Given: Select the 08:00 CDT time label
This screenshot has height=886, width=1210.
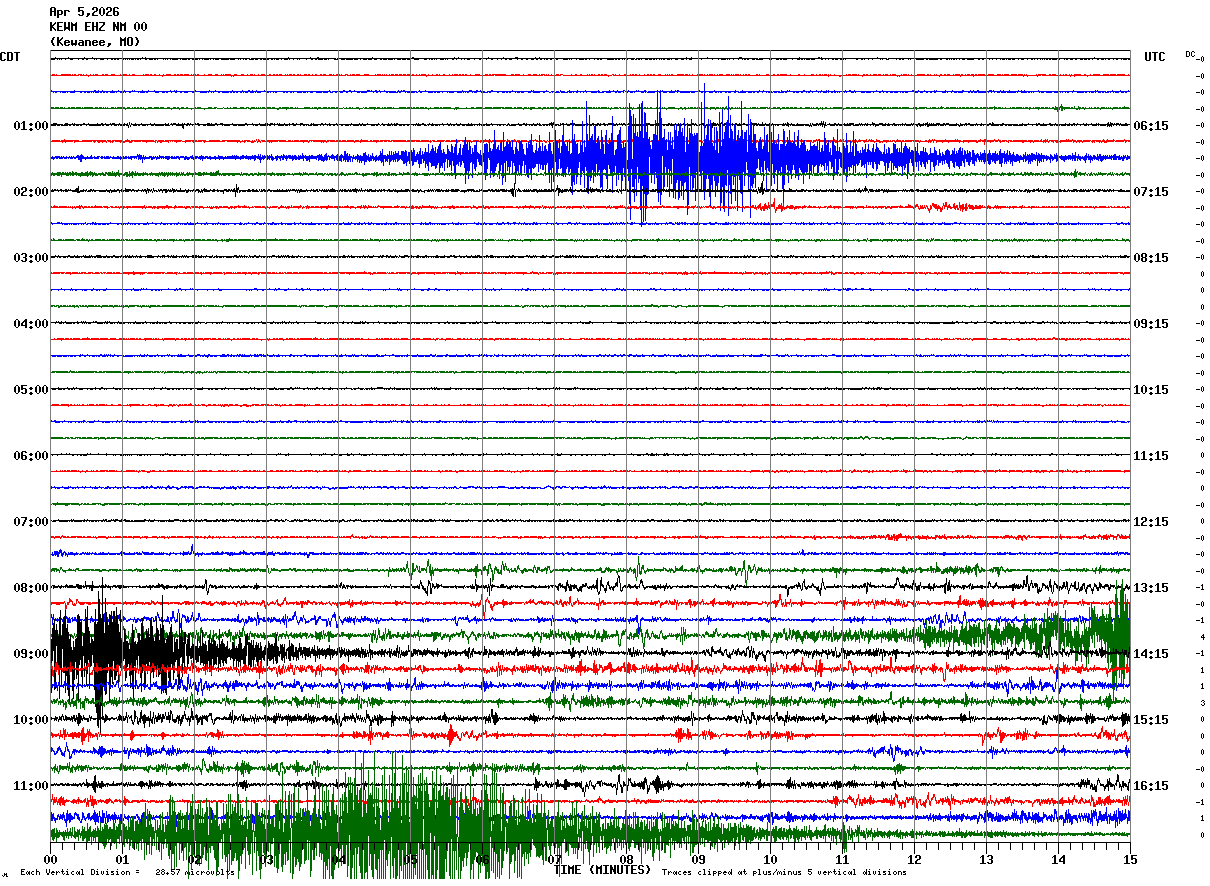Looking at the screenshot, I should pyautogui.click(x=31, y=588).
